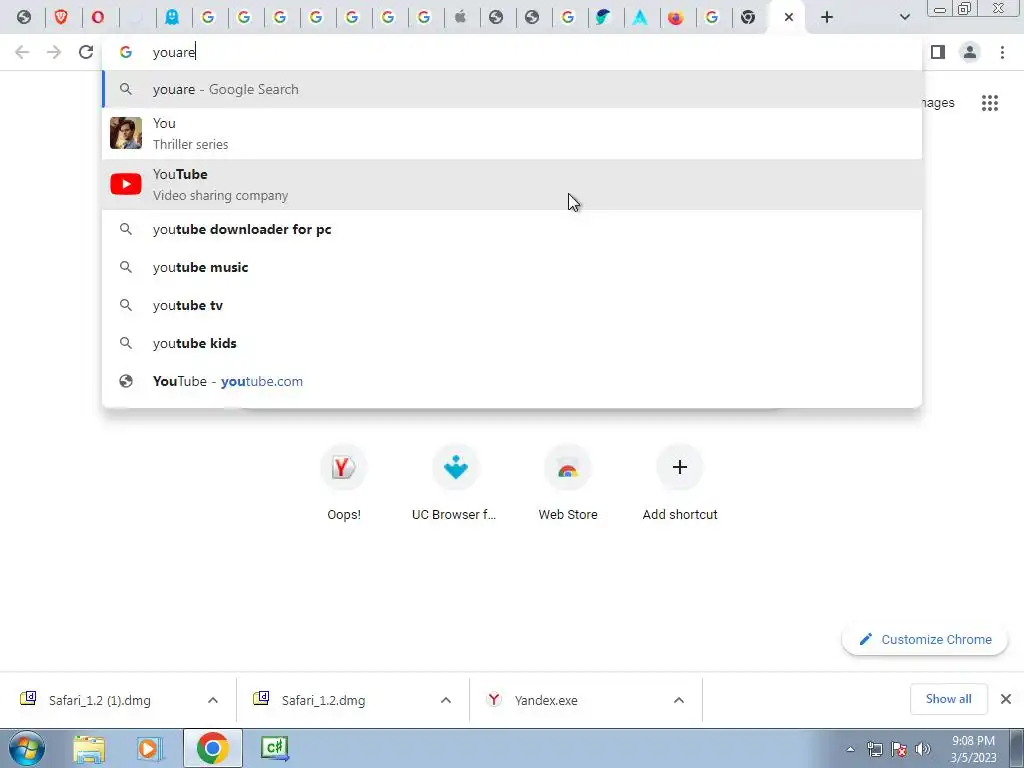Click the red YouTube logo icon
The image size is (1024, 768).
click(x=125, y=184)
